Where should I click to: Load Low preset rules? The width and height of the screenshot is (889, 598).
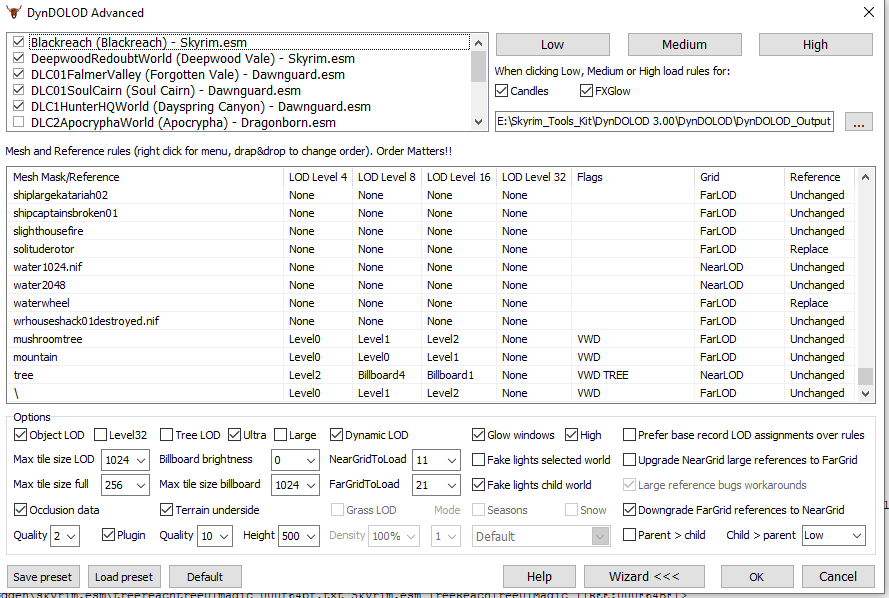[552, 45]
